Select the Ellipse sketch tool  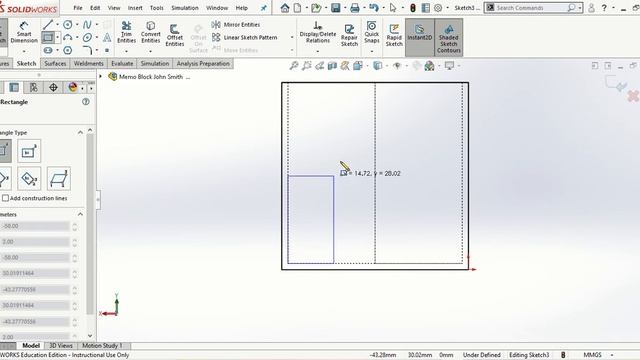[x=87, y=38]
